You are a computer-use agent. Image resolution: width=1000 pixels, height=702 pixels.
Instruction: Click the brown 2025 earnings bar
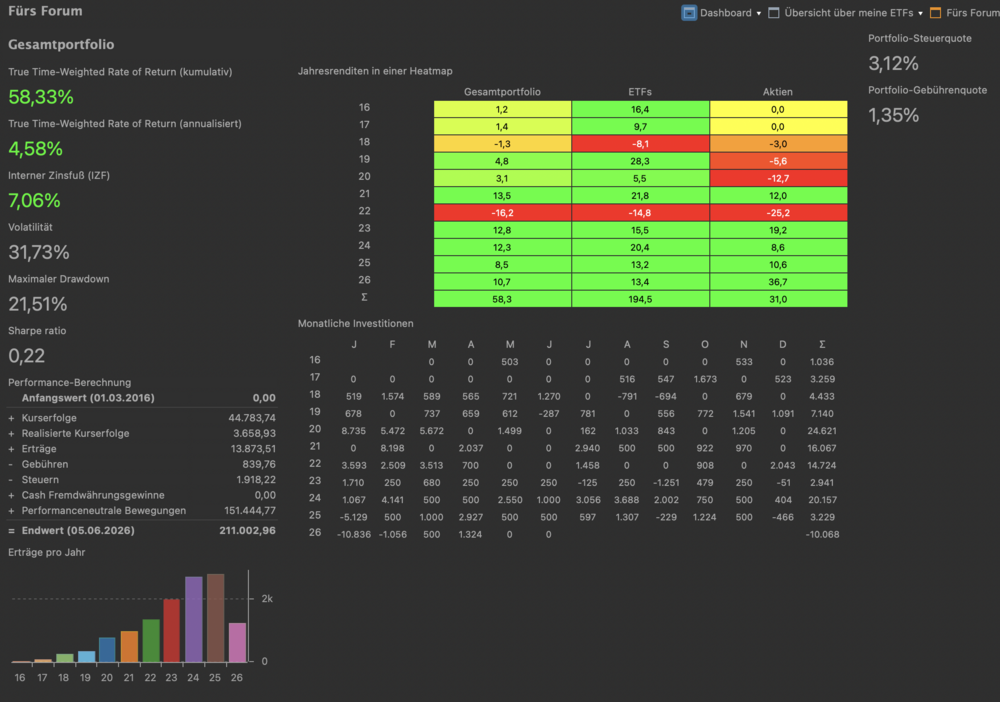coord(216,617)
